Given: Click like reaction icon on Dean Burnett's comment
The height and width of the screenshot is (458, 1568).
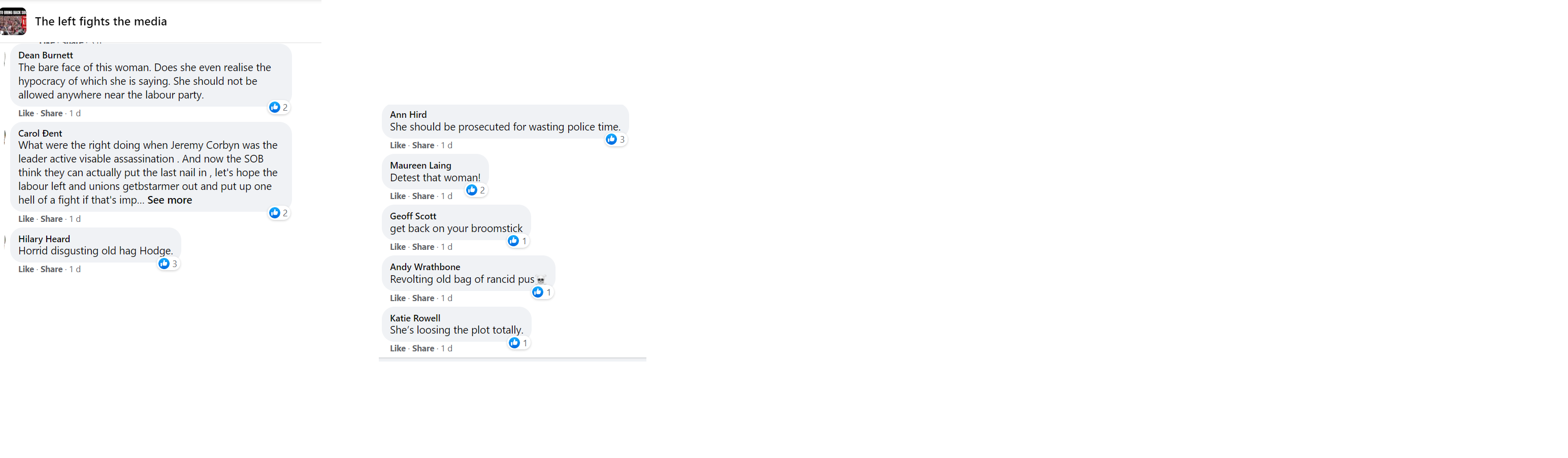Looking at the screenshot, I should tap(275, 107).
